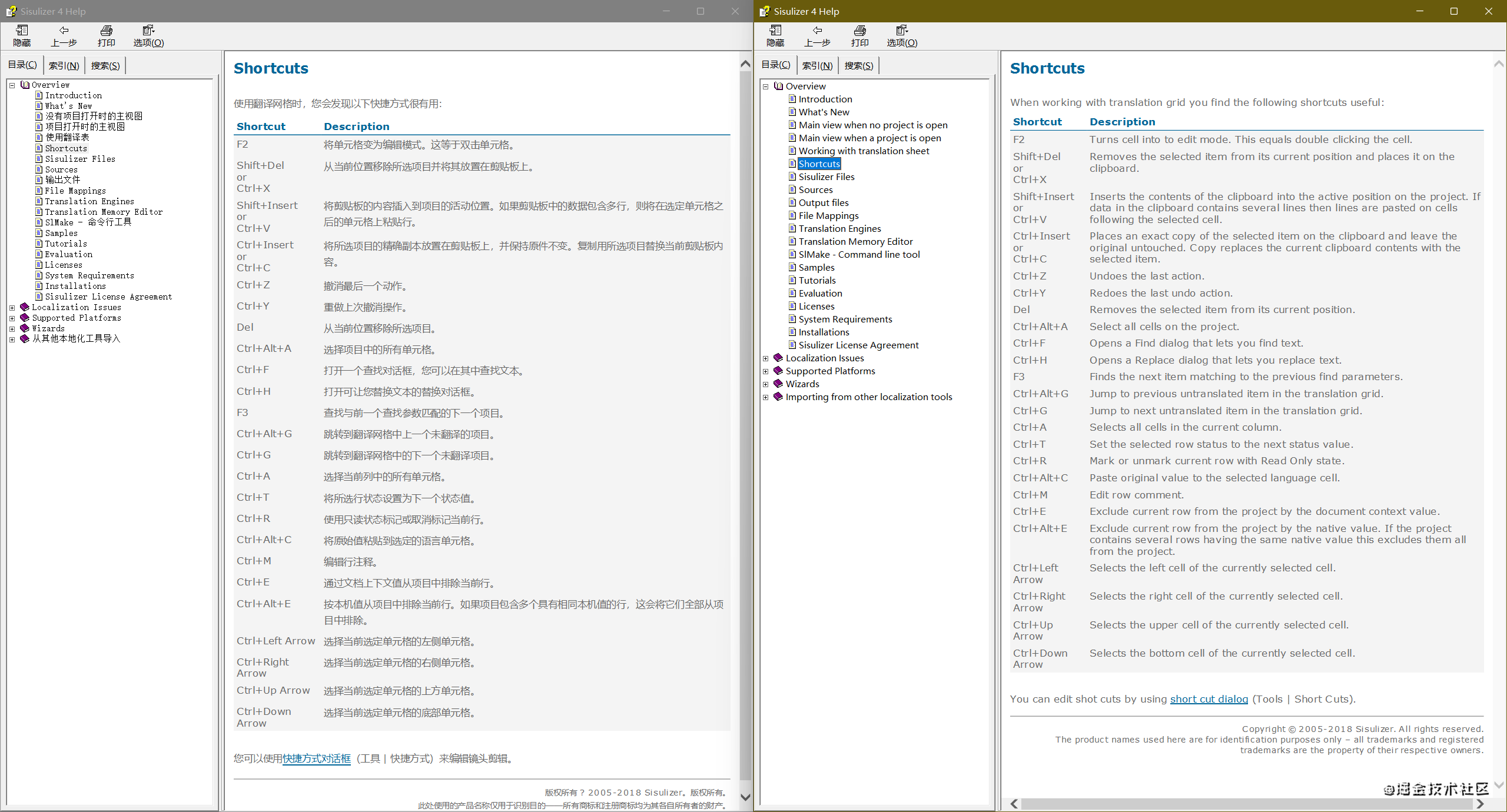Screen dimensions: 1507x812
Task: Select What's New topic in right window tree
Action: (x=824, y=112)
